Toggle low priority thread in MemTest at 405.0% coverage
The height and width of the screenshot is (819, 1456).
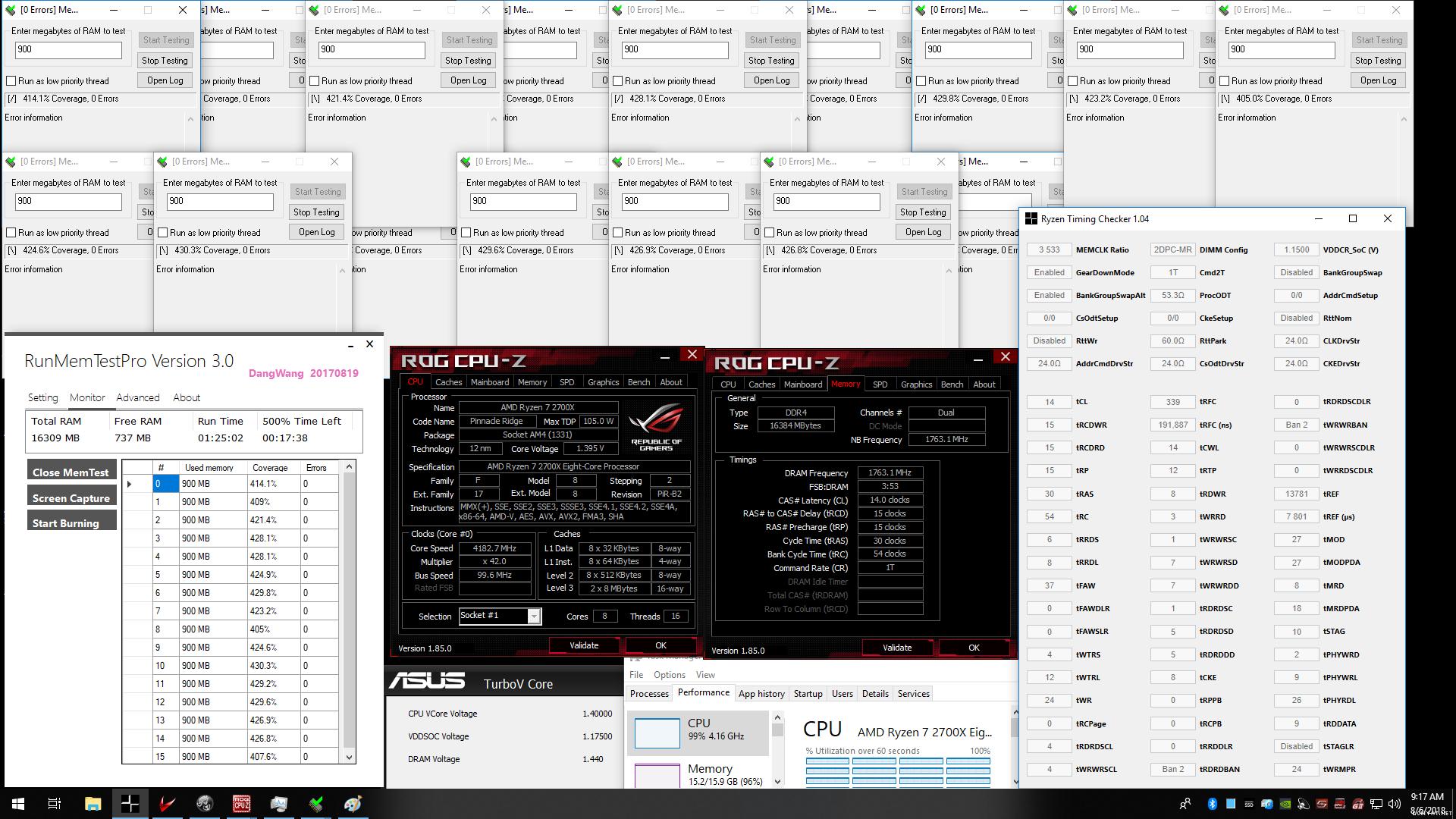(x=1225, y=81)
